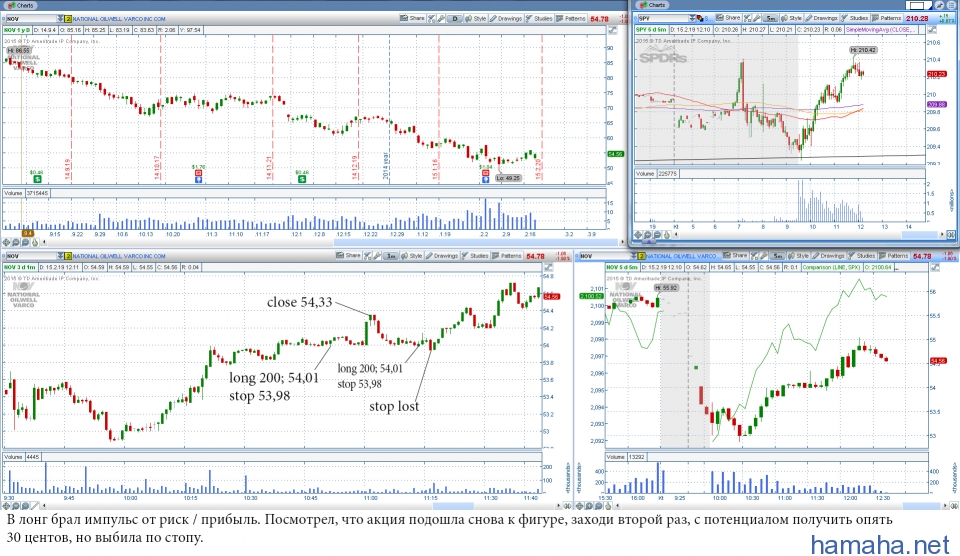Screen dimensions: 960x556
Task: Click the $1.04 dividend marker on daily chart
Action: pyautogui.click(x=485, y=172)
